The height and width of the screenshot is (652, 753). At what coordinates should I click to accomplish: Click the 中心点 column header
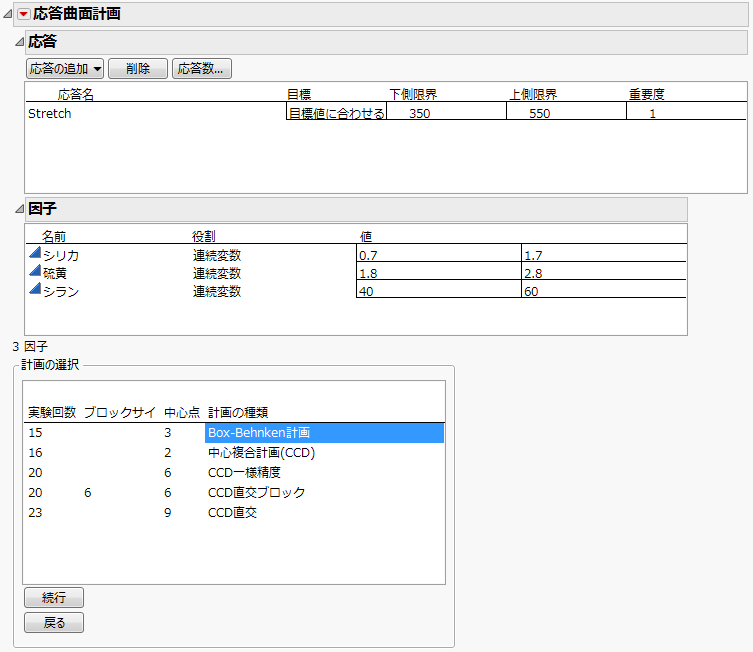click(182, 412)
